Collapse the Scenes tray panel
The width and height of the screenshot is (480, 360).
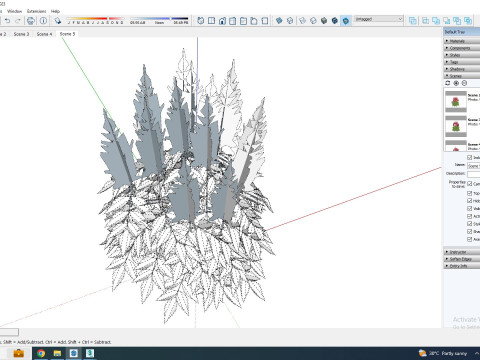pos(462,76)
